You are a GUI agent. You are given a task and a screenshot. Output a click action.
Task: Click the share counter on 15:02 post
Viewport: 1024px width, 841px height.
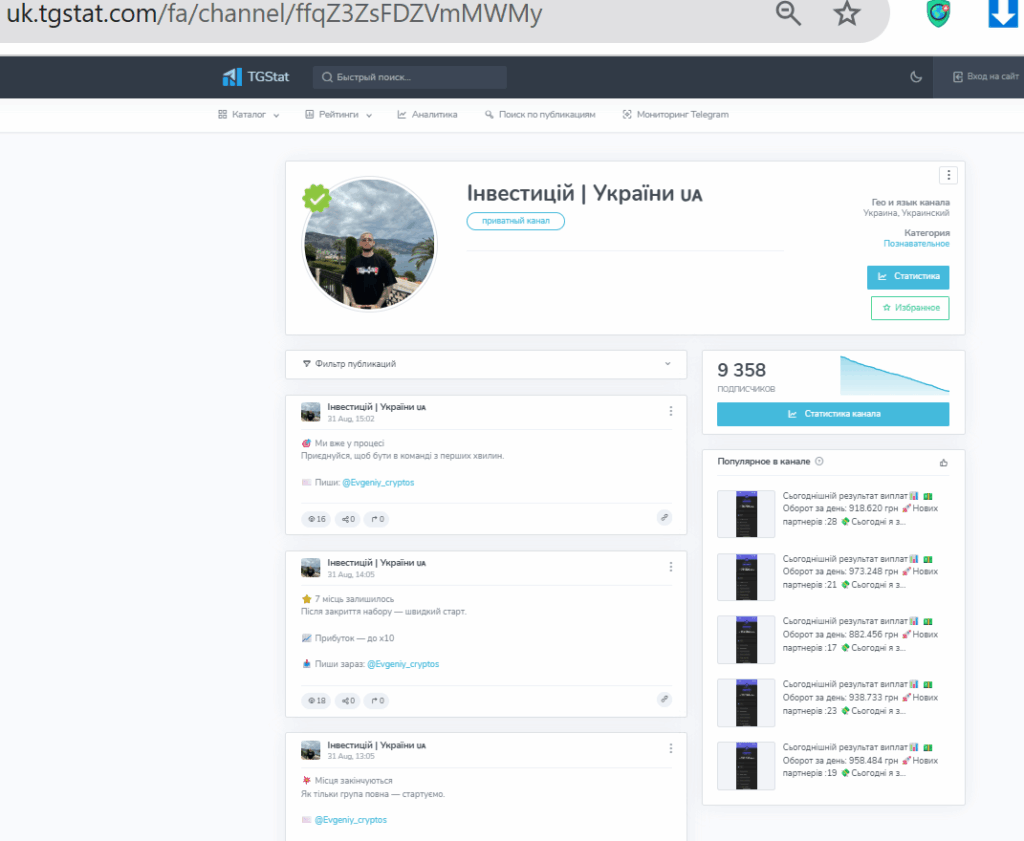point(348,519)
